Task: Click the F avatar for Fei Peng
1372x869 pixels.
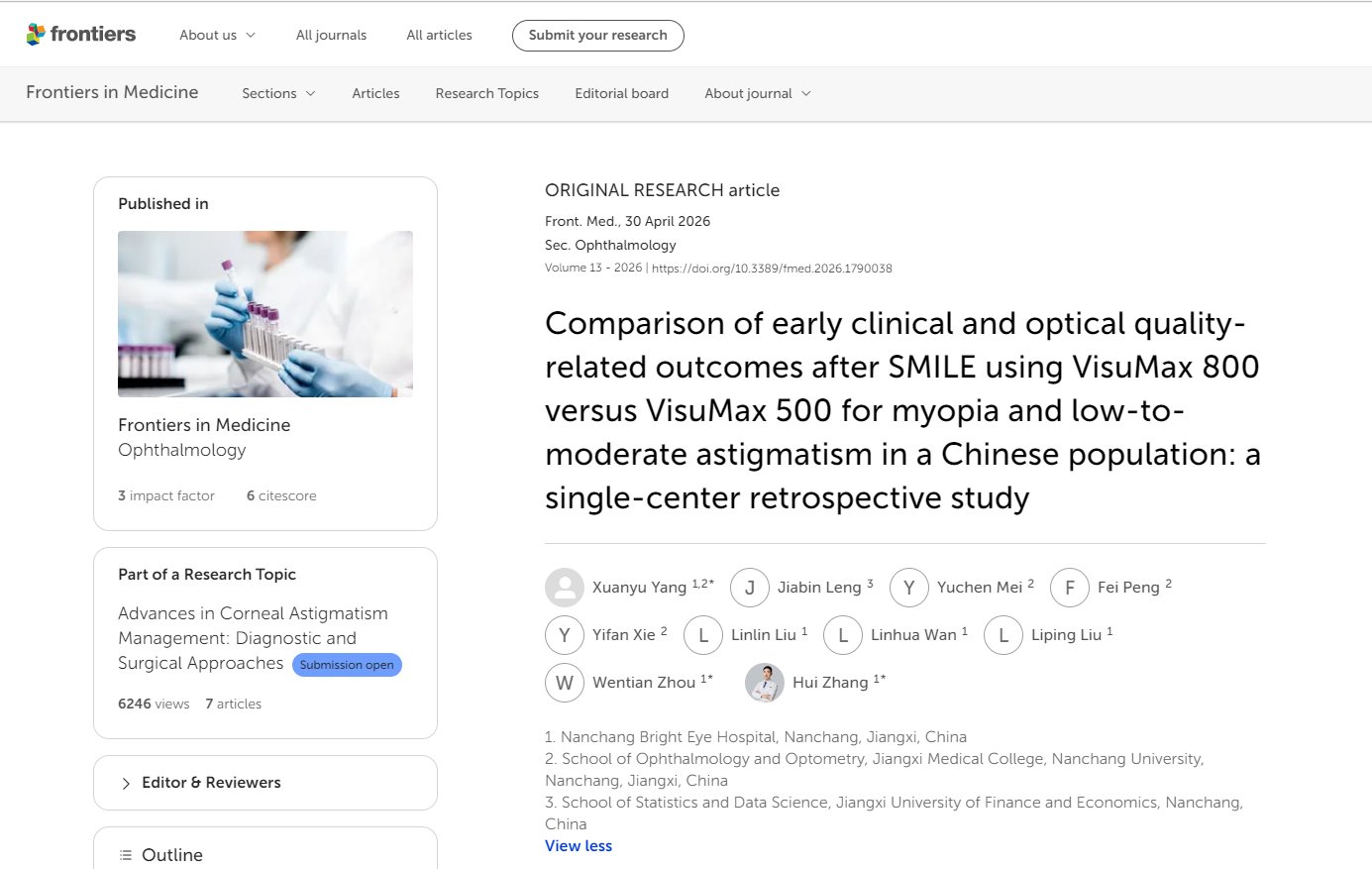Action: (1070, 588)
